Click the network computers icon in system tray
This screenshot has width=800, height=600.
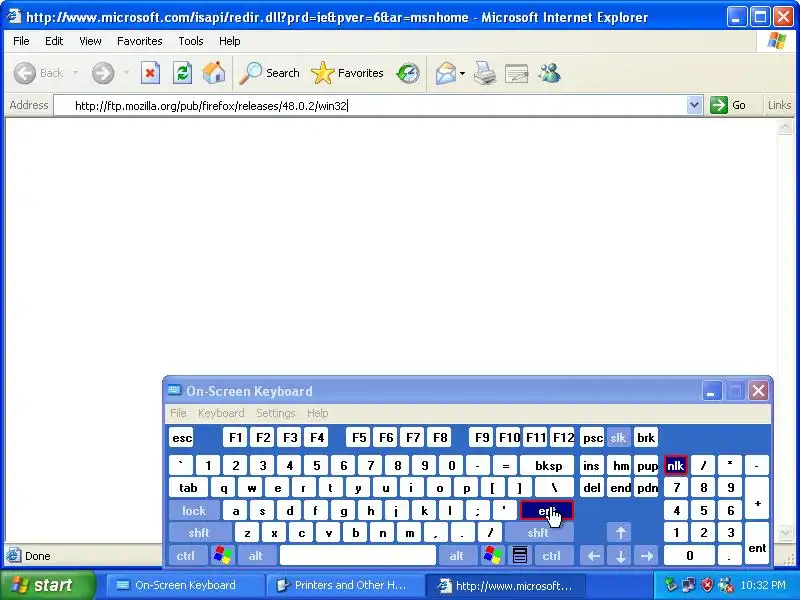(689, 585)
